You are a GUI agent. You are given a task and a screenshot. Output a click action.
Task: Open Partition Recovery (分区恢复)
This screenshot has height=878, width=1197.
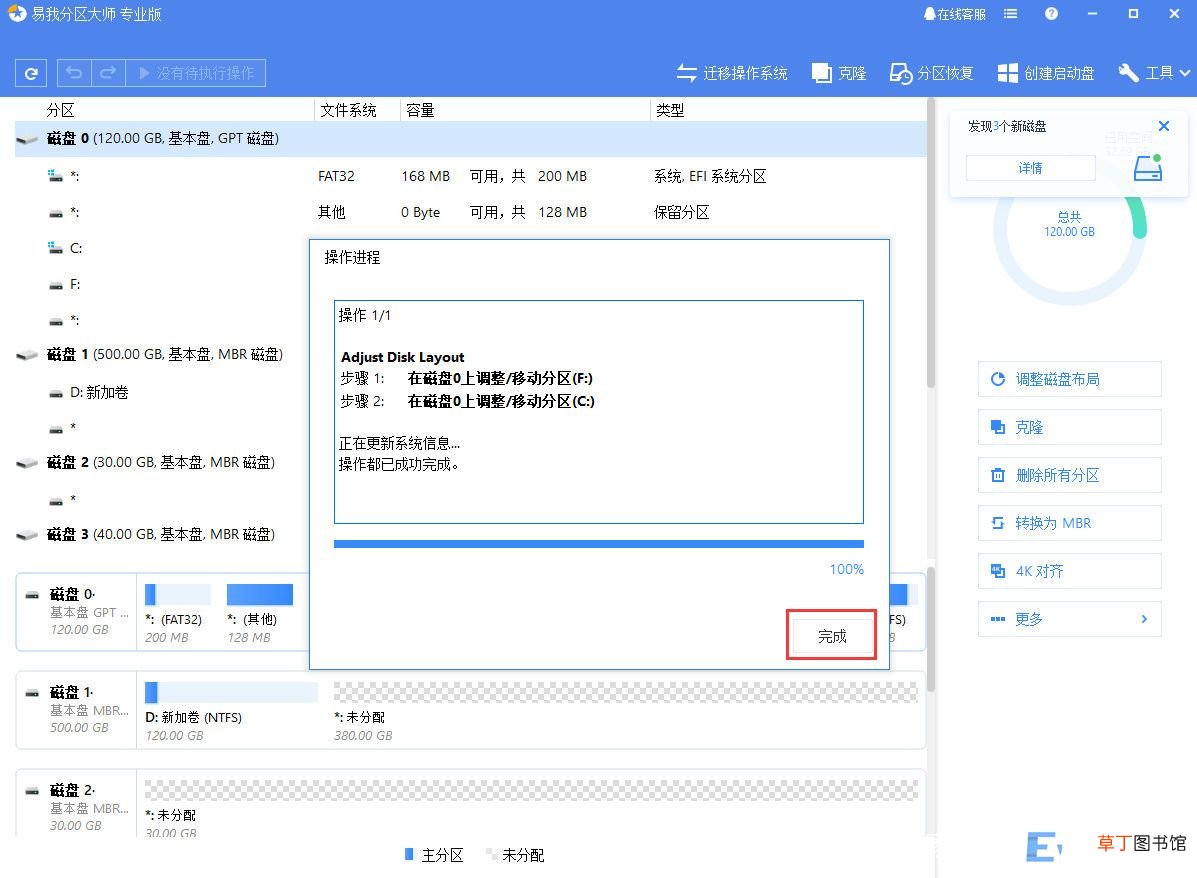[931, 73]
